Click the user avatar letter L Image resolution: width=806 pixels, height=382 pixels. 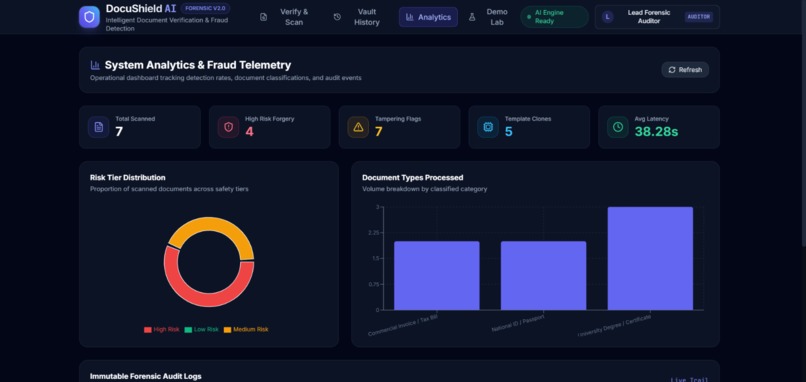coord(608,17)
